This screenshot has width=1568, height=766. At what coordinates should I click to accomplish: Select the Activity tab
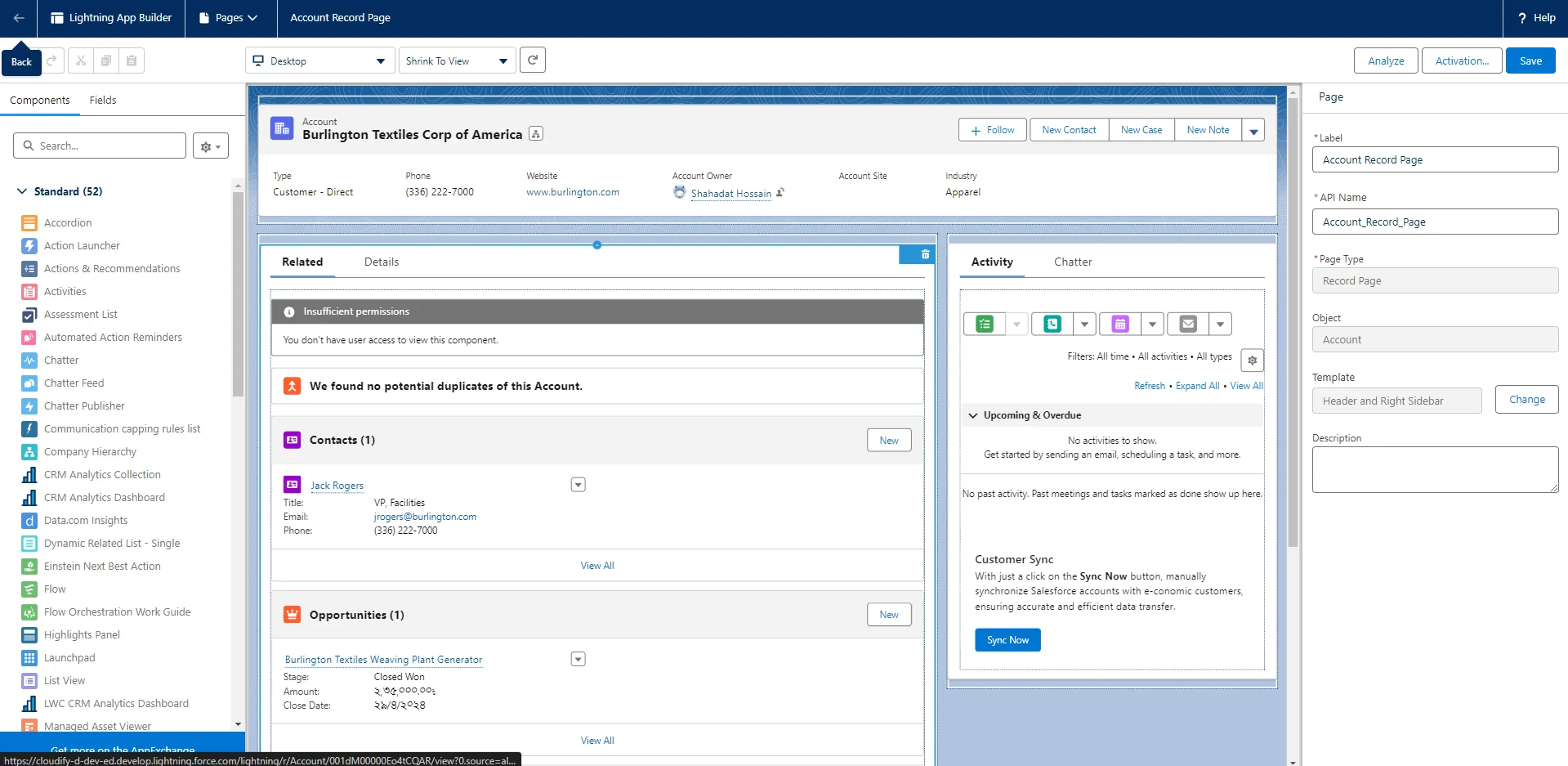pos(992,262)
